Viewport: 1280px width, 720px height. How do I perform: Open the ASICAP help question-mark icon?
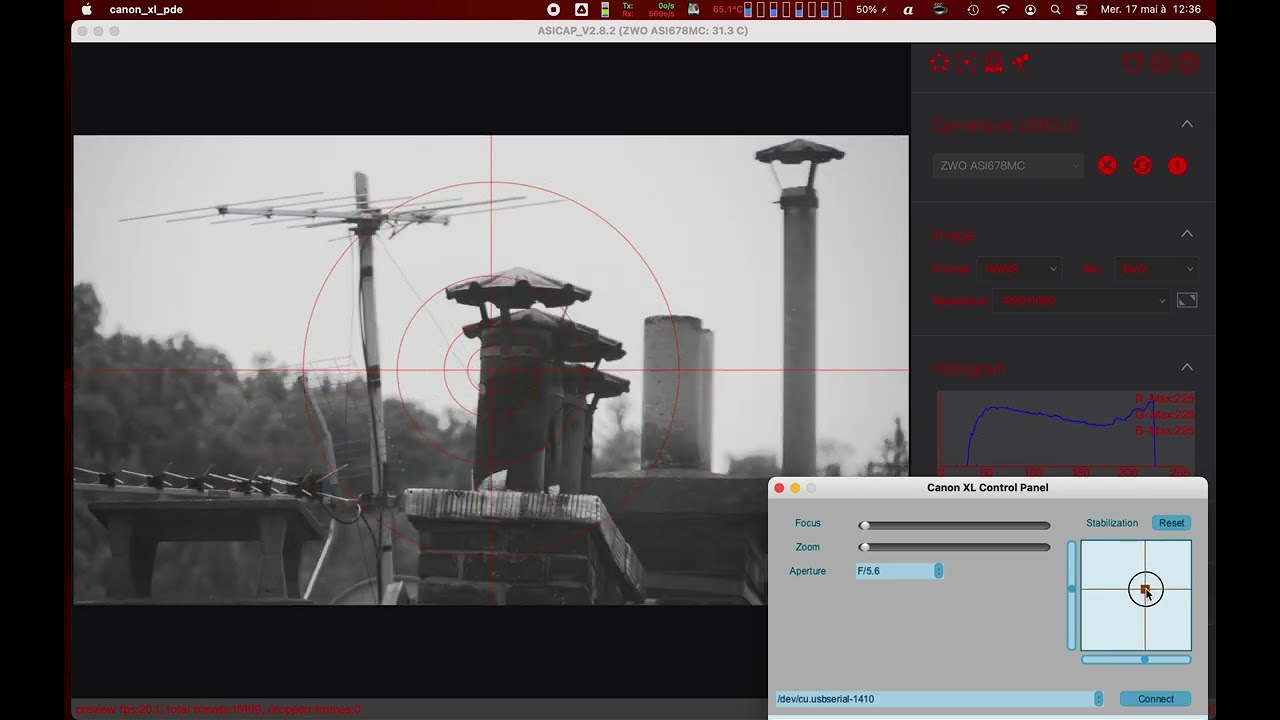coord(1187,63)
